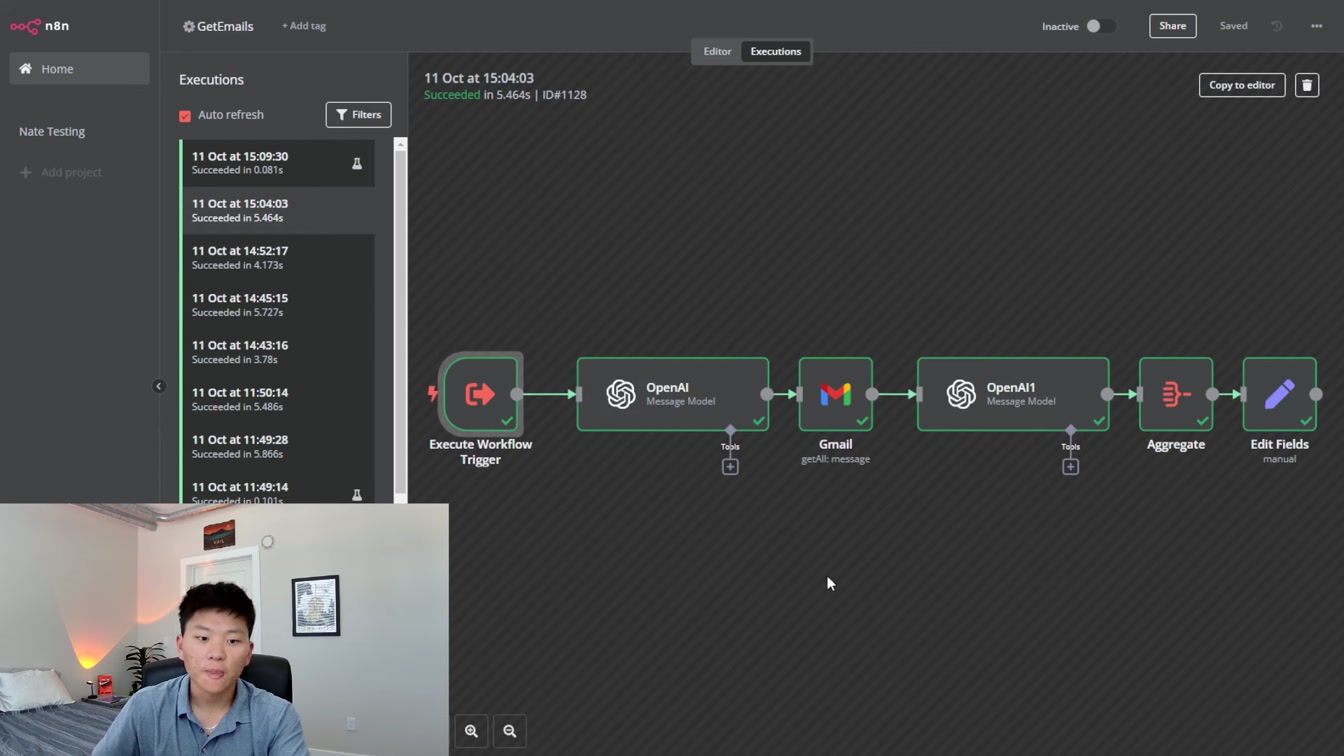
Task: Toggle the Auto refresh checkbox
Action: pyautogui.click(x=185, y=115)
